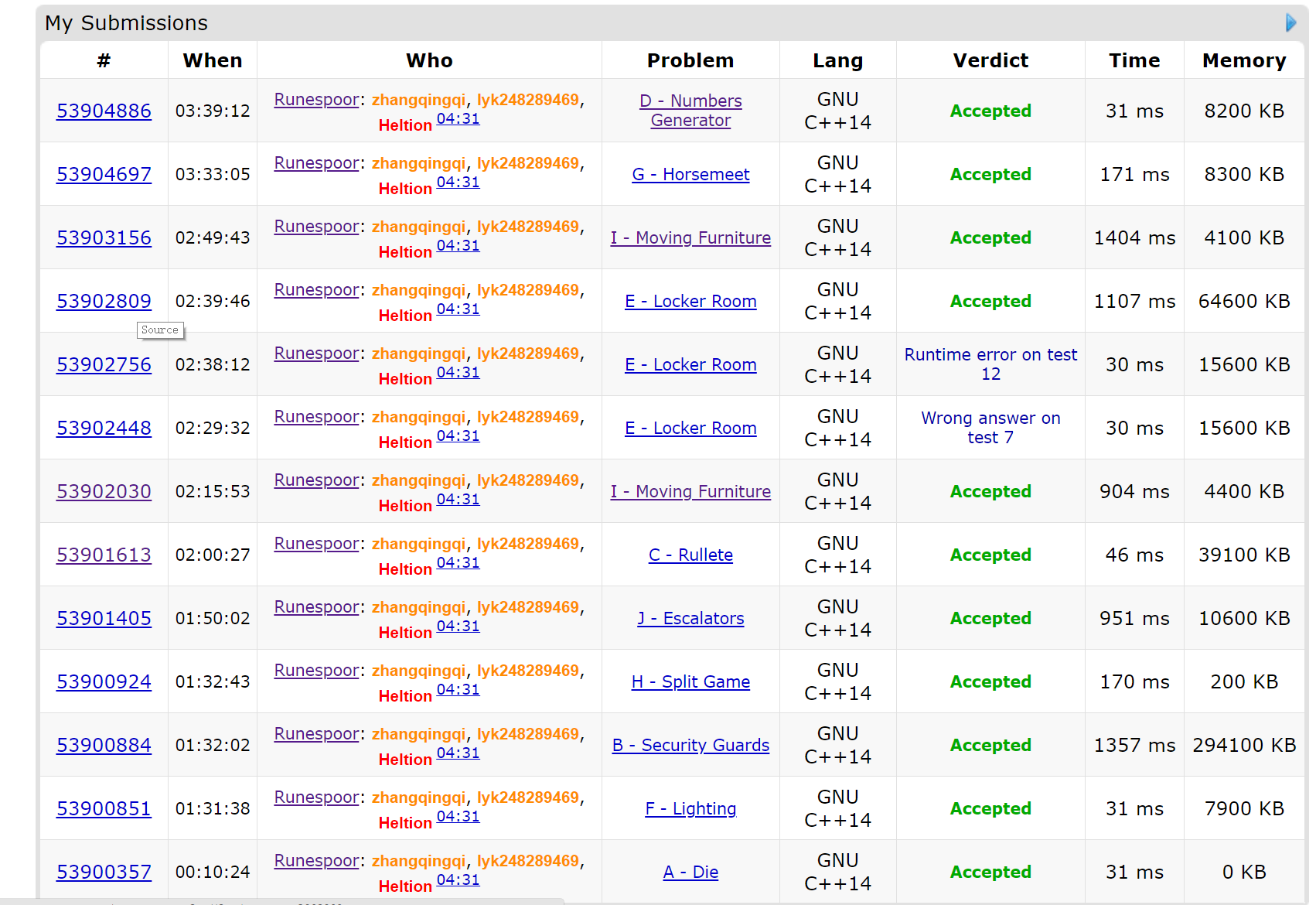The height and width of the screenshot is (905, 1316).
Task: Open problem G - Horsemeet
Action: [x=690, y=175]
